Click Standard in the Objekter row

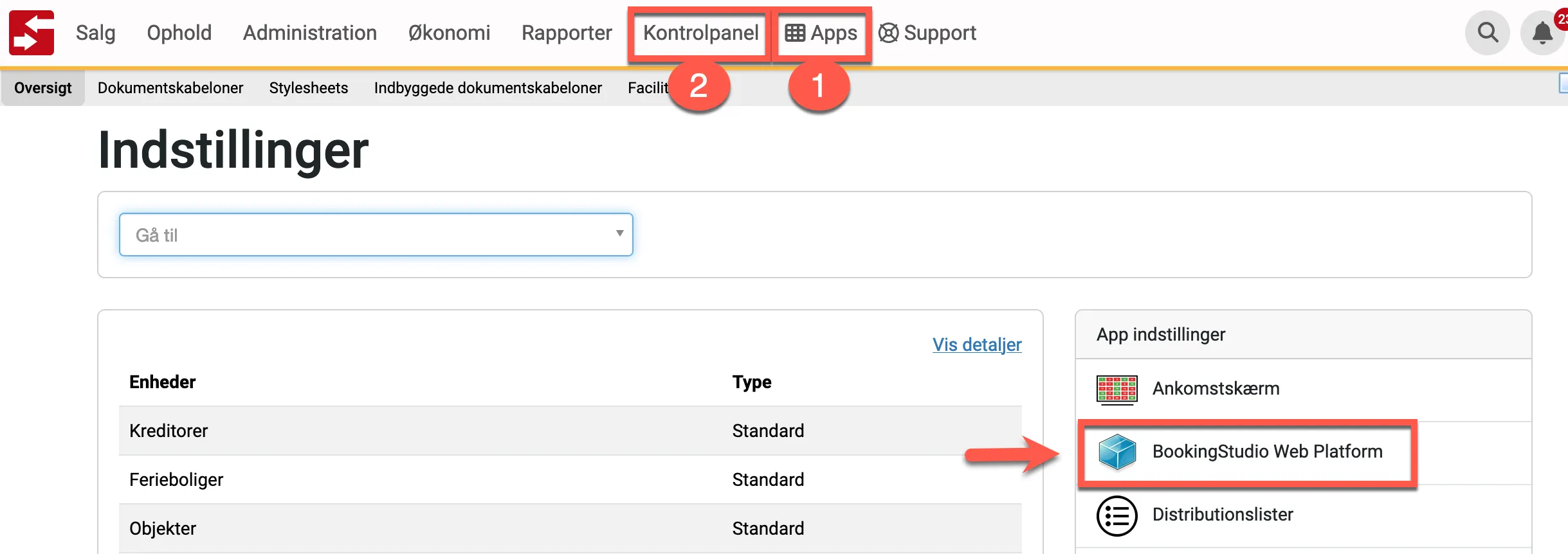[x=768, y=528]
